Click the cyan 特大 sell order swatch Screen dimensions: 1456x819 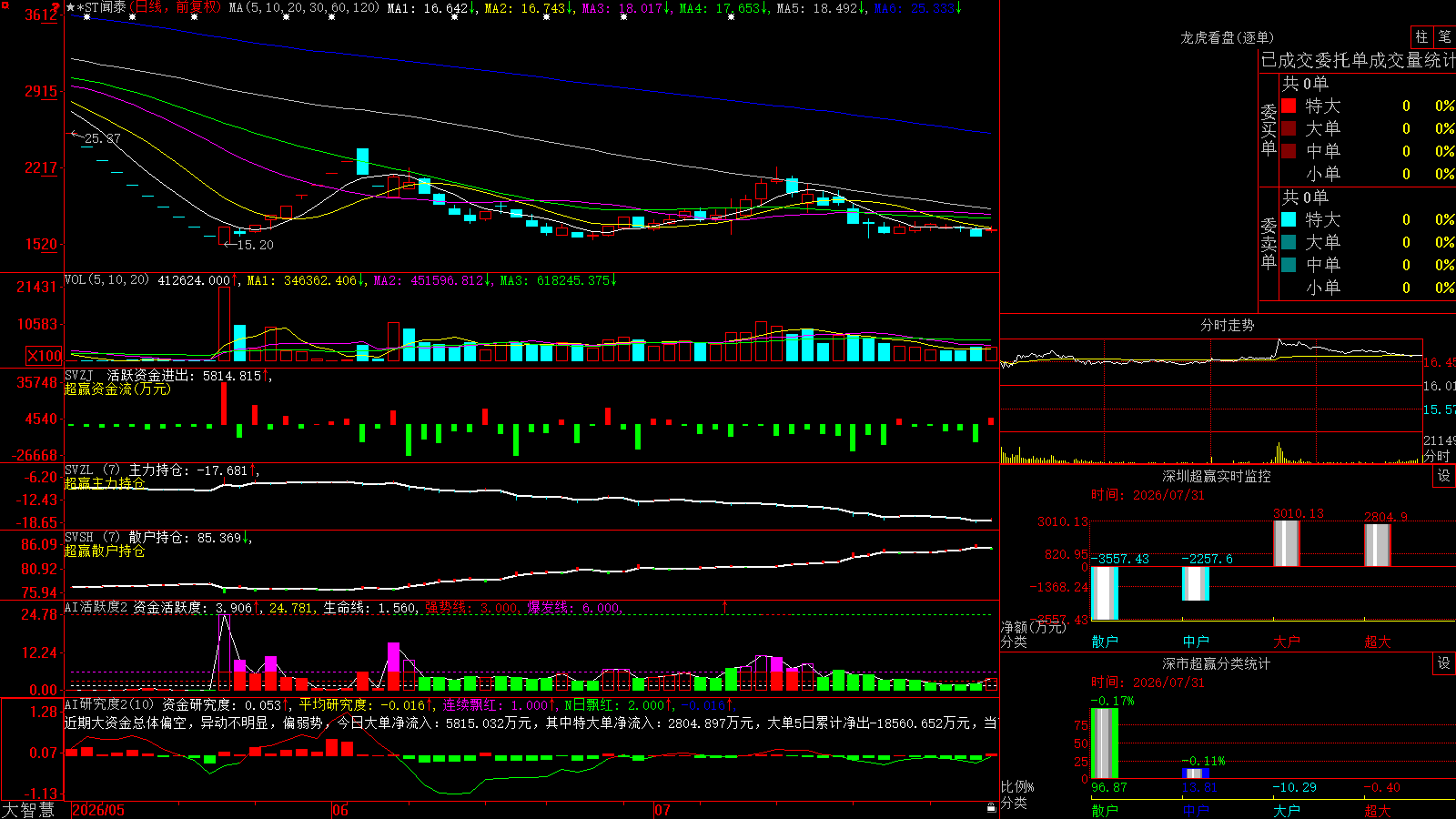pyautogui.click(x=1289, y=219)
